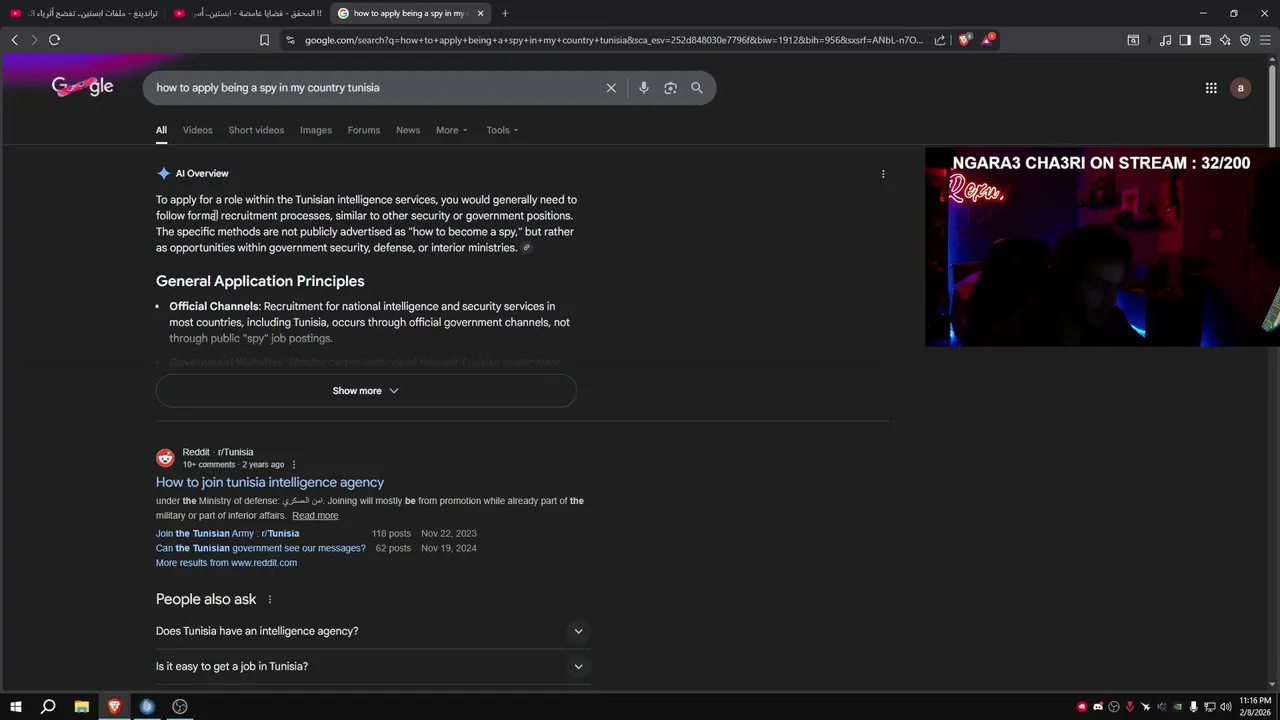The image size is (1280, 720).
Task: Open a new tab with plus button
Action: click(x=505, y=13)
